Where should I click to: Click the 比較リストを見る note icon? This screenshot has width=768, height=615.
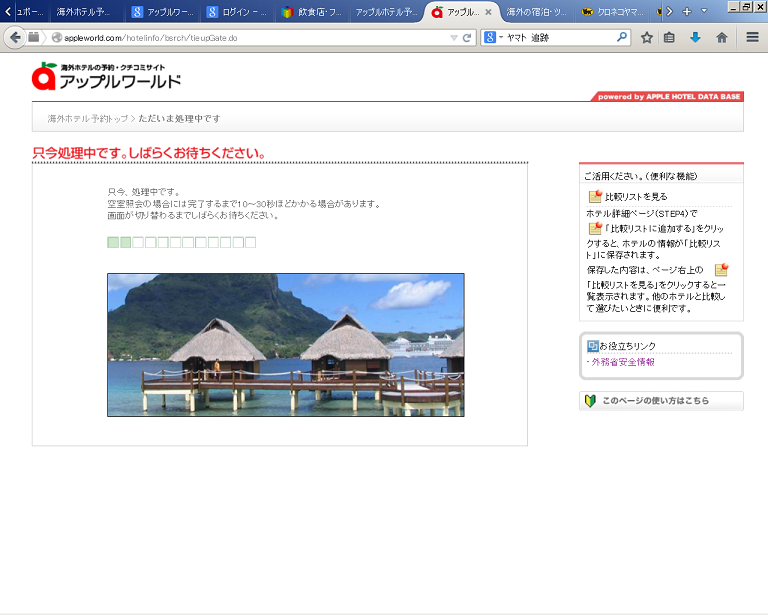pos(595,196)
